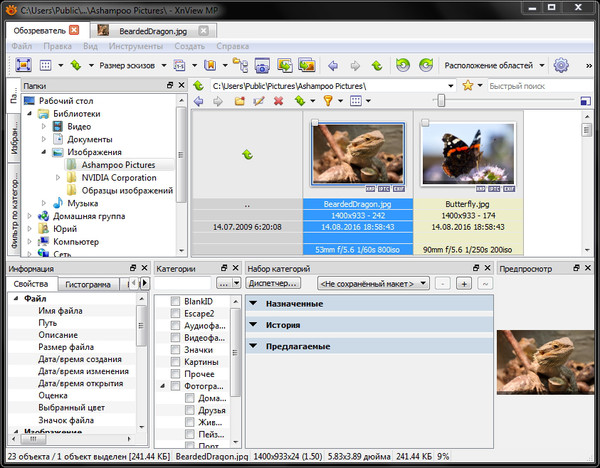Image resolution: width=600 pixels, height=468 pixels.
Task: Tick the checkbox on Butterfly.jpg thumbnail
Action: pos(425,123)
